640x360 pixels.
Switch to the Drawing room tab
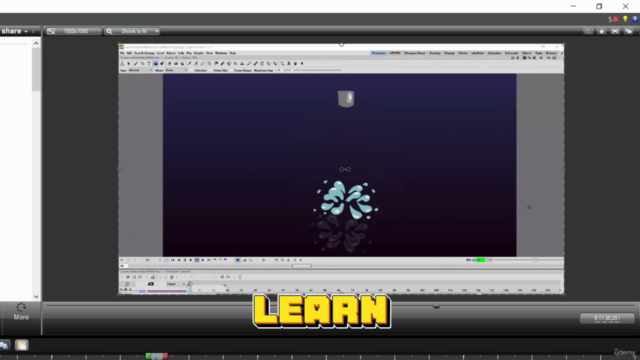click(x=435, y=53)
